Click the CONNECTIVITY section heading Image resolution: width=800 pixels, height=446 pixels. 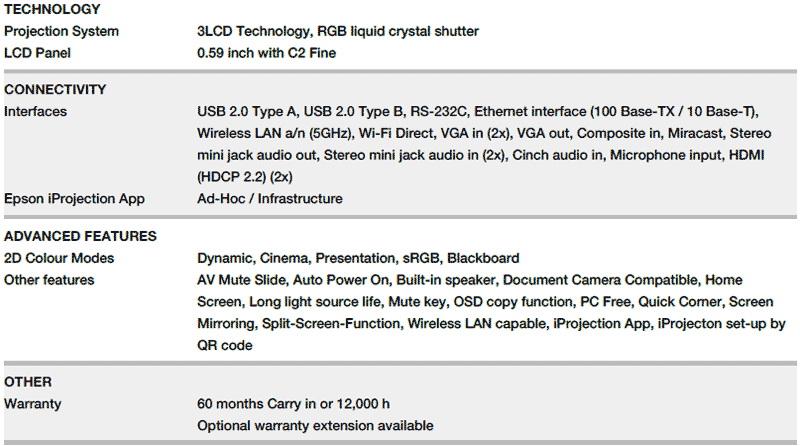pyautogui.click(x=55, y=89)
